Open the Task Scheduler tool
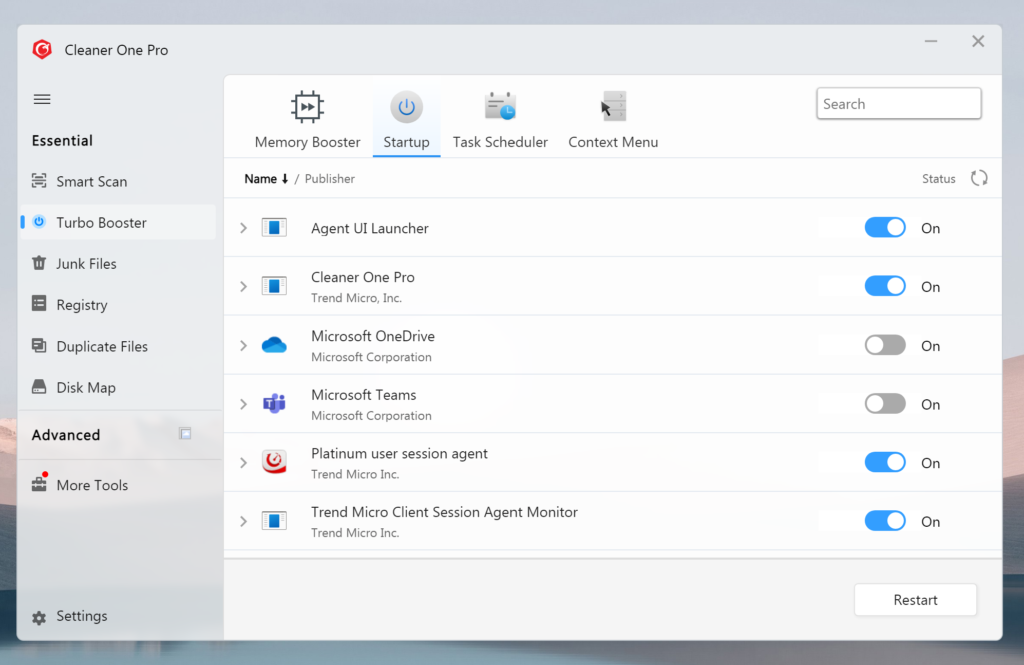Image resolution: width=1024 pixels, height=665 pixels. click(500, 120)
